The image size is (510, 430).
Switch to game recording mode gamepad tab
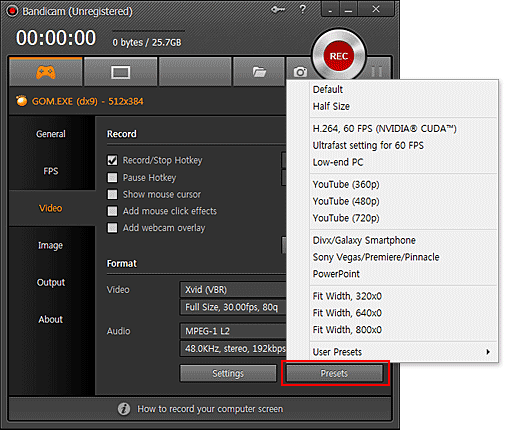point(46,72)
